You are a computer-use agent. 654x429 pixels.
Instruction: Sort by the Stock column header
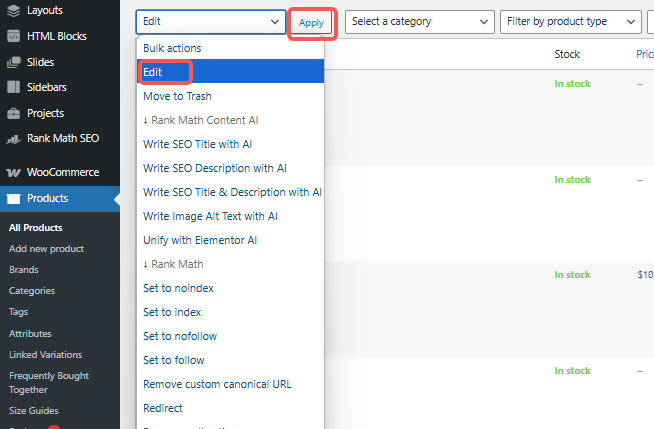pyautogui.click(x=567, y=54)
